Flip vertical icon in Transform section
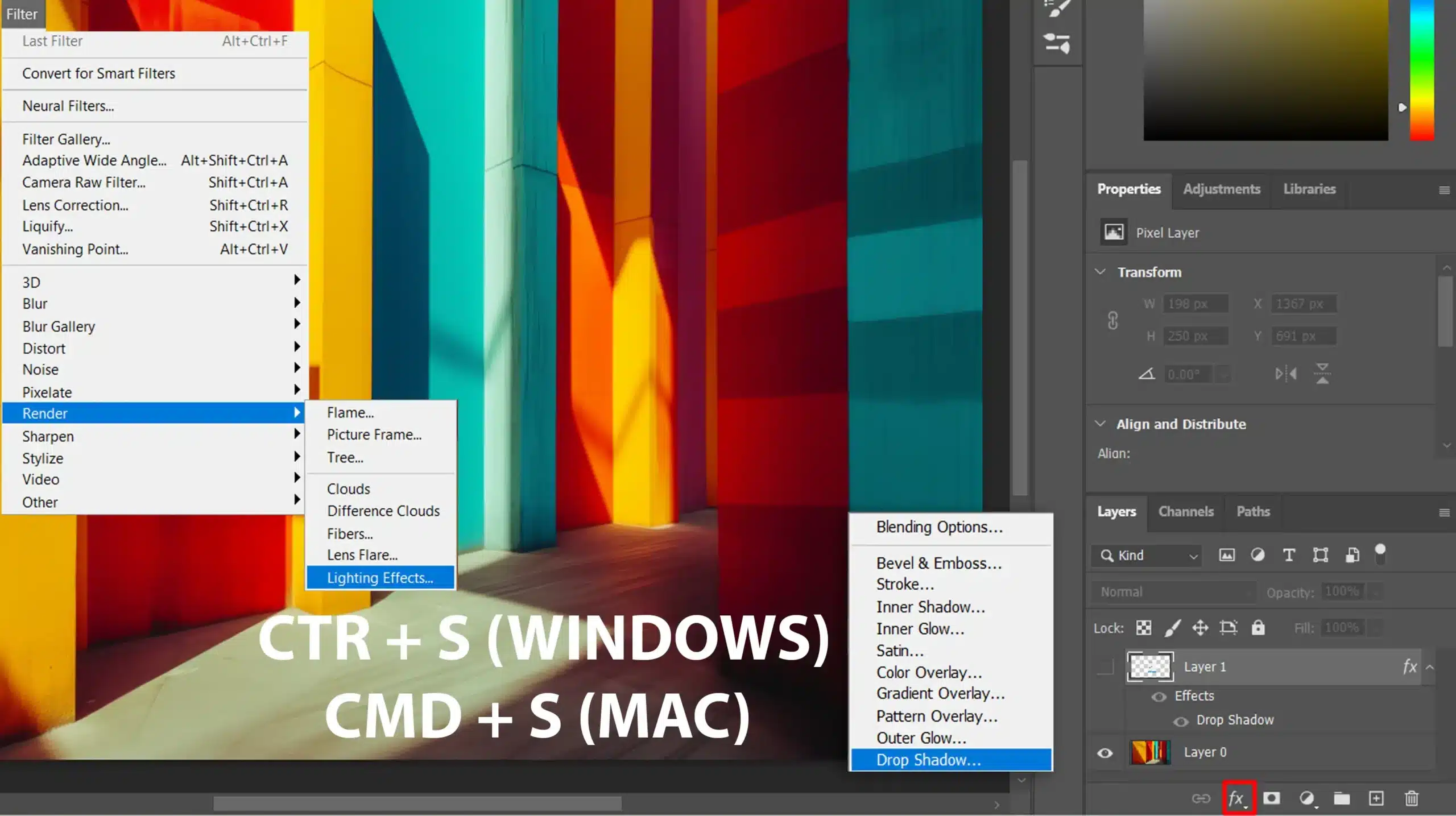The height and width of the screenshot is (816, 1456). 1322,374
